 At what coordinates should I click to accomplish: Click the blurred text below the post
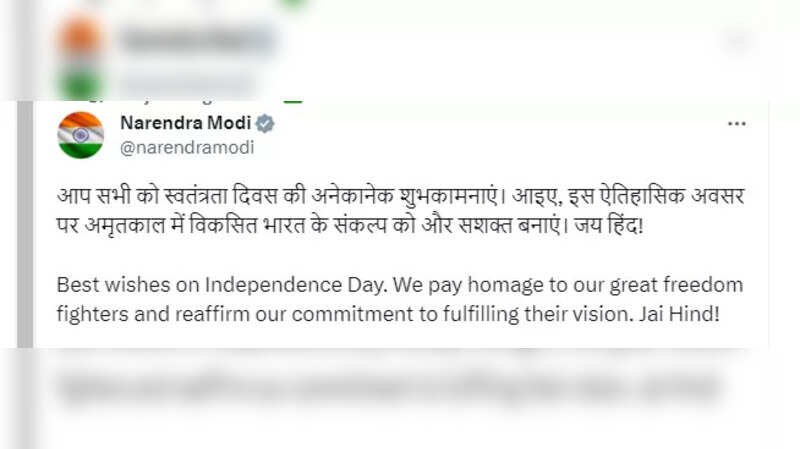coord(400,383)
